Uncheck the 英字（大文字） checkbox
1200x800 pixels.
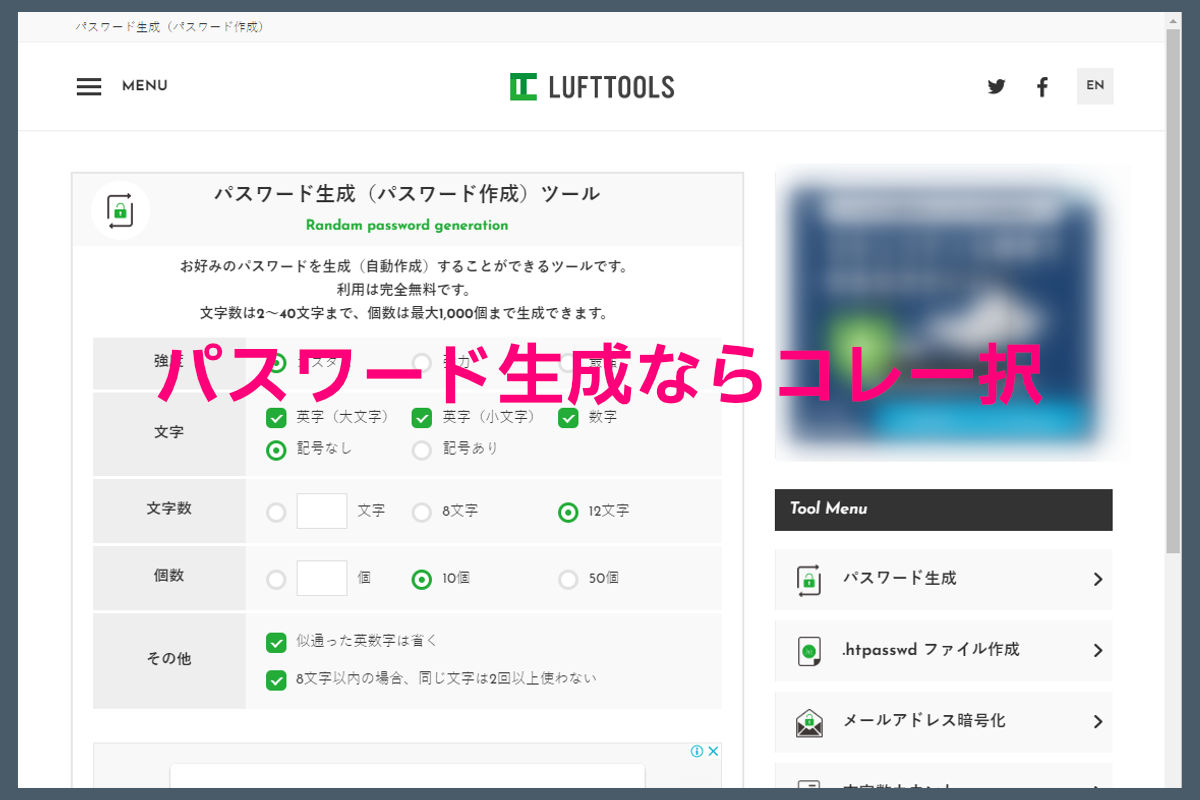click(x=276, y=418)
